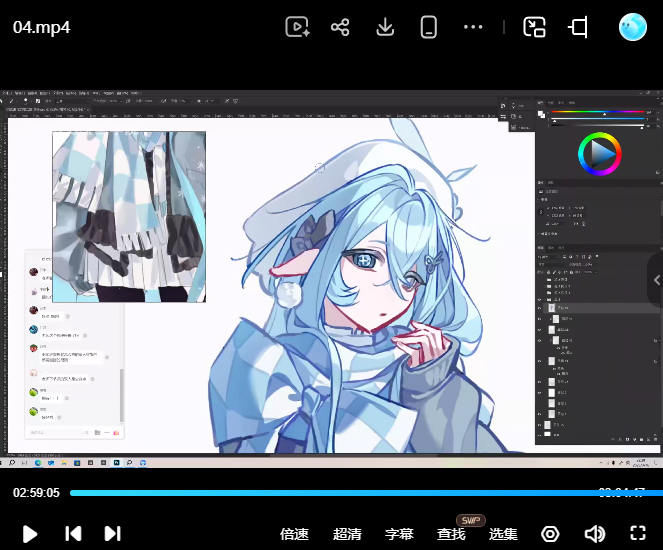The image size is (663, 550).
Task: Open the 倍速 playback speed menu
Action: pos(294,534)
